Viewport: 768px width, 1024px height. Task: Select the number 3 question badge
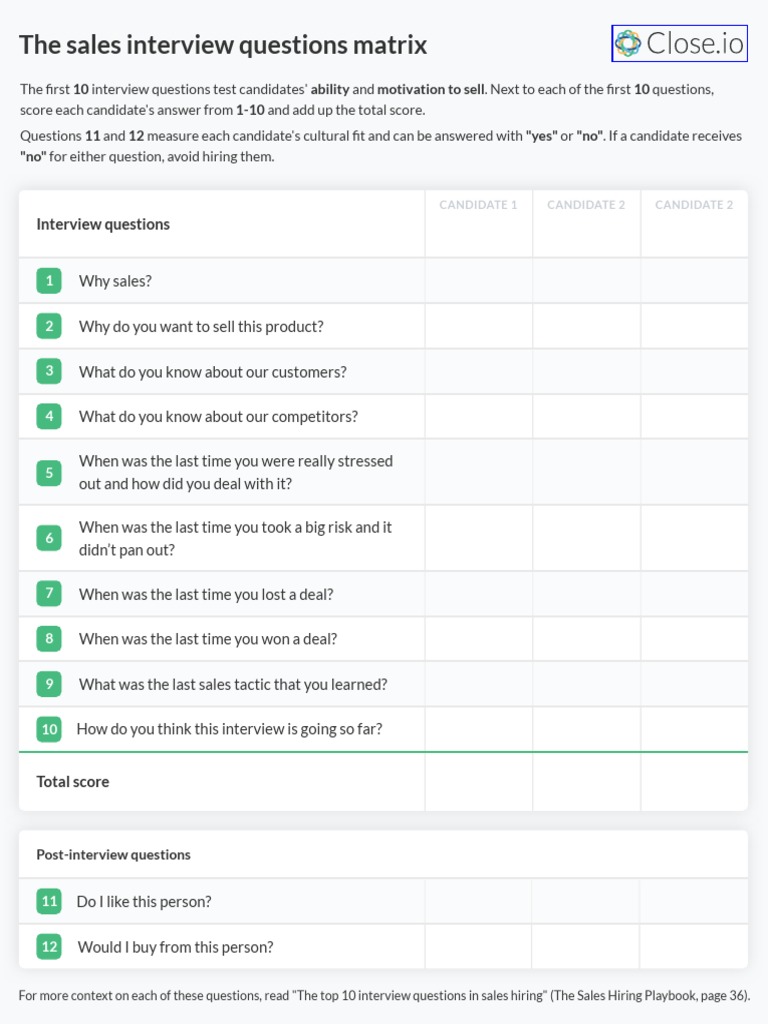pos(49,371)
